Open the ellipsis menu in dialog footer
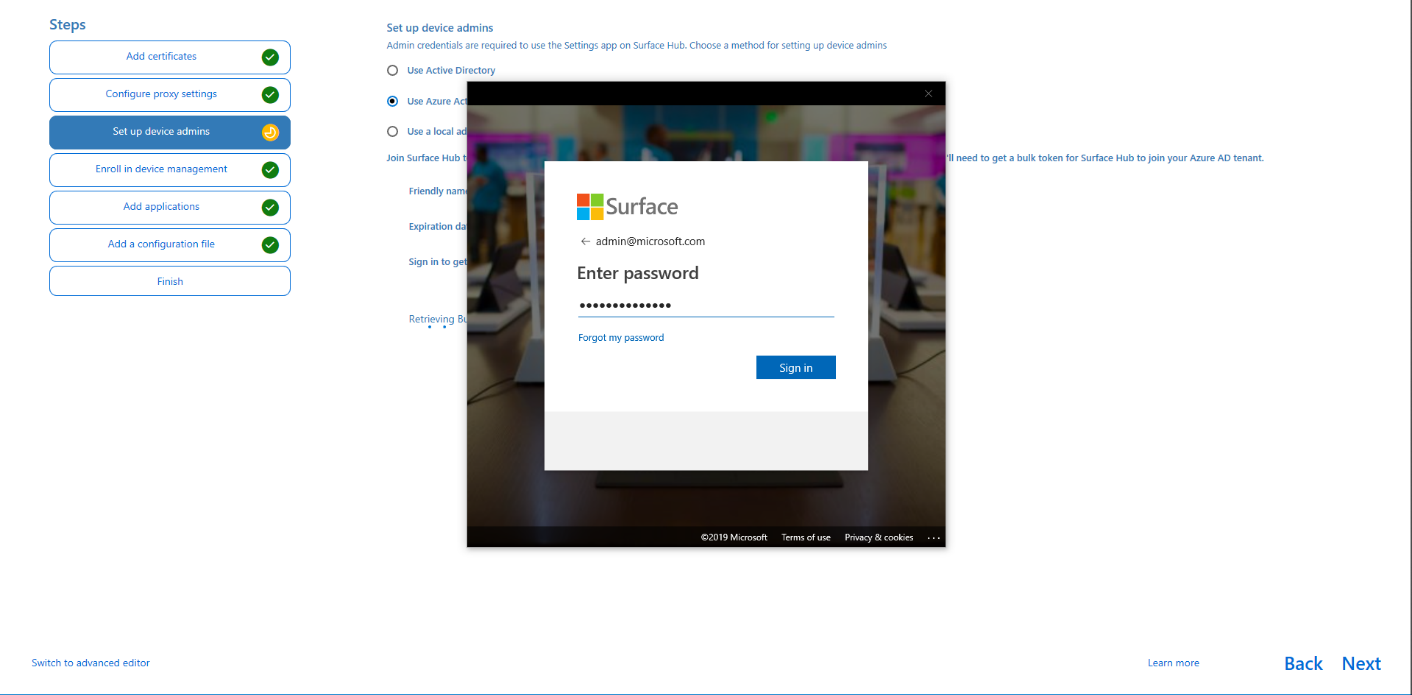The width and height of the screenshot is (1412, 695). tap(933, 538)
